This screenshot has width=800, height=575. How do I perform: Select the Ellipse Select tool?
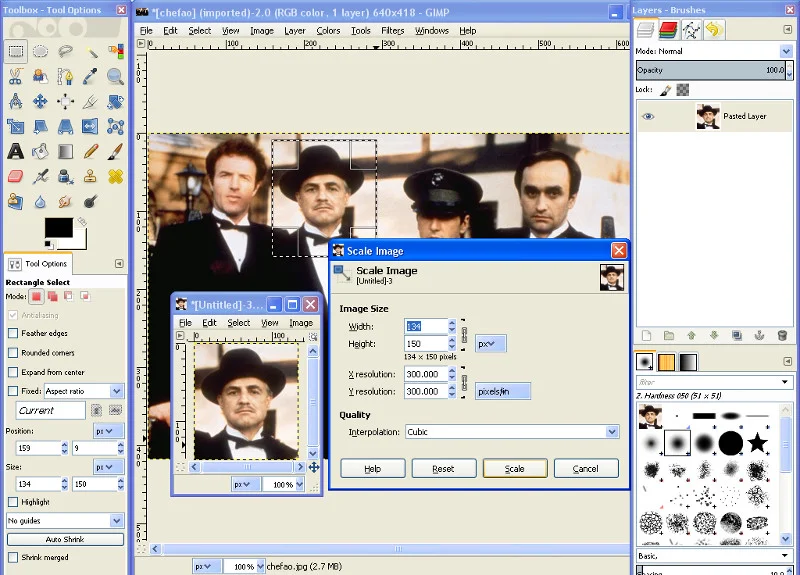(40, 52)
